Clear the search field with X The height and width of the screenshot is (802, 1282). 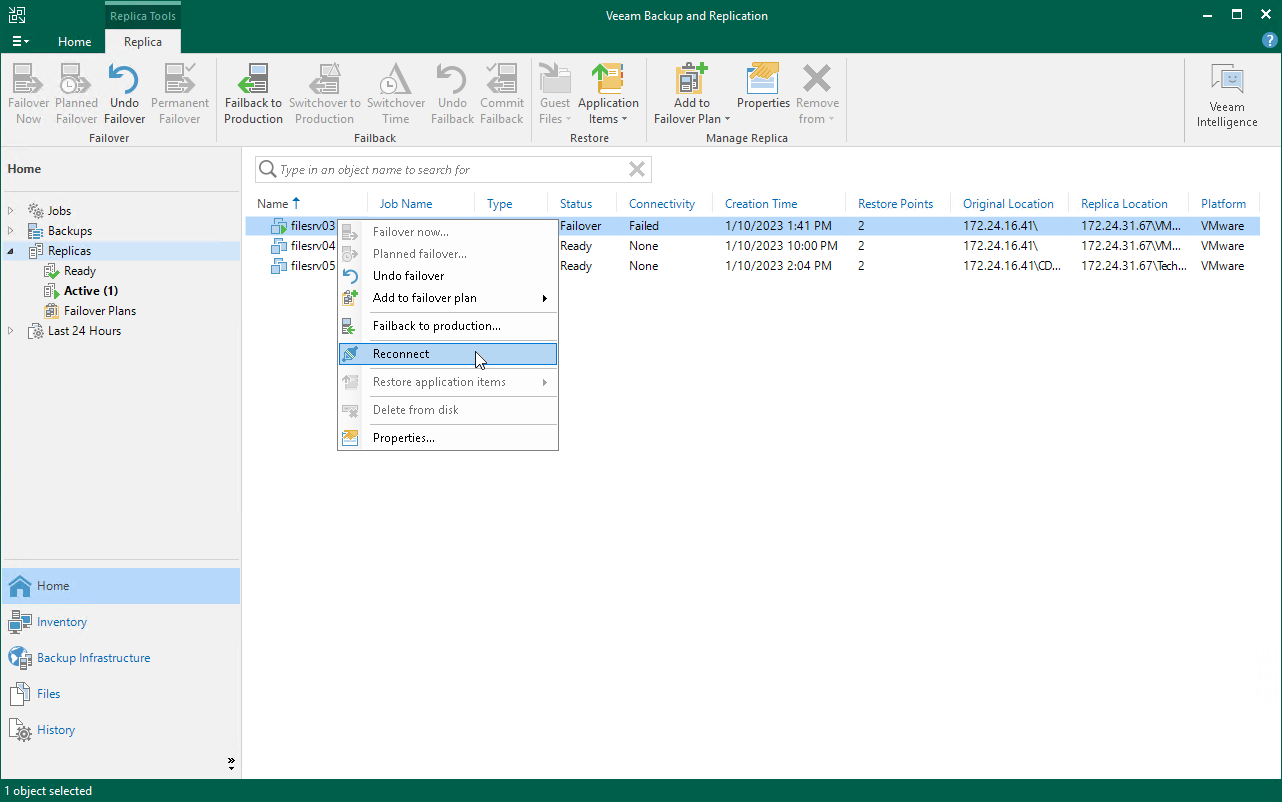click(x=636, y=170)
